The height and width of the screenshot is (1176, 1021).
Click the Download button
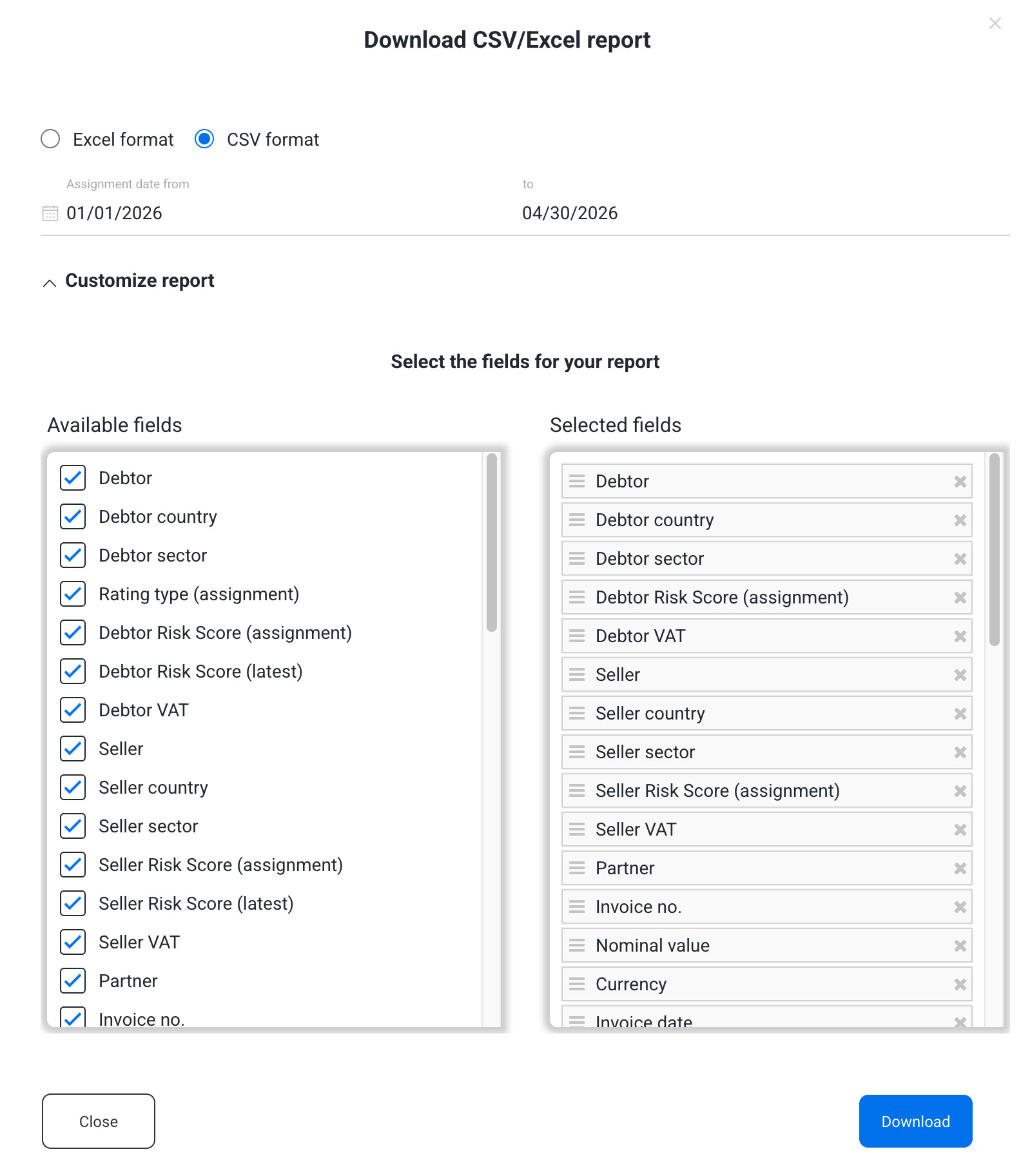[x=915, y=1121]
